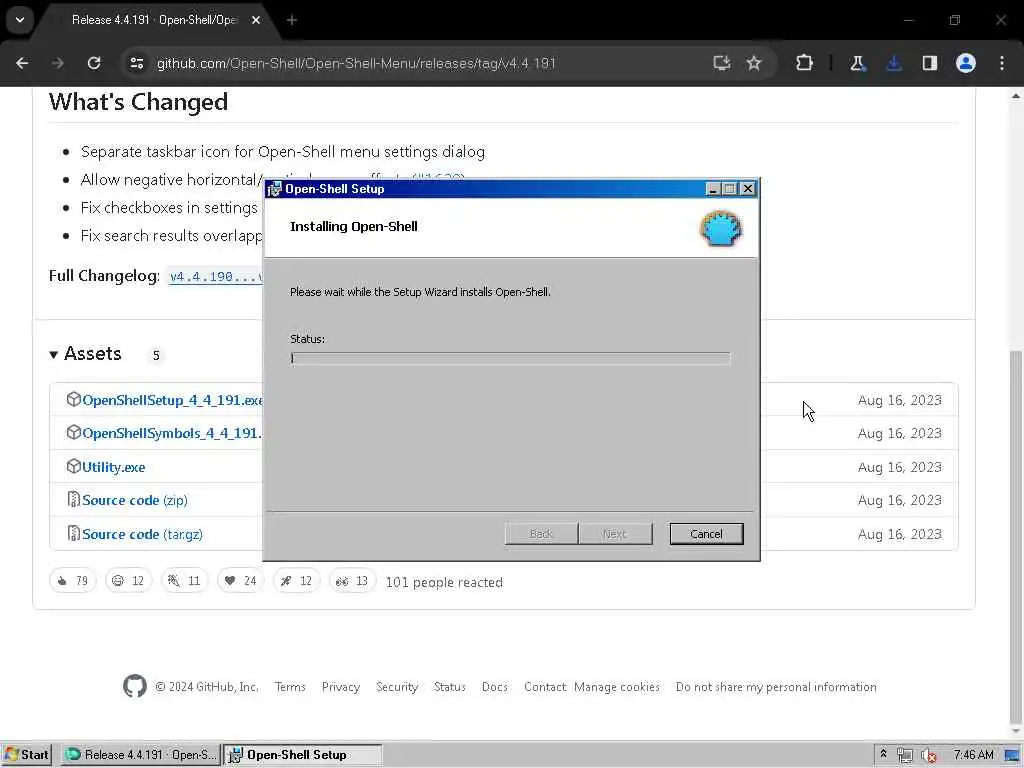Open a new browser tab
Viewport: 1024px width, 768px height.
292,20
